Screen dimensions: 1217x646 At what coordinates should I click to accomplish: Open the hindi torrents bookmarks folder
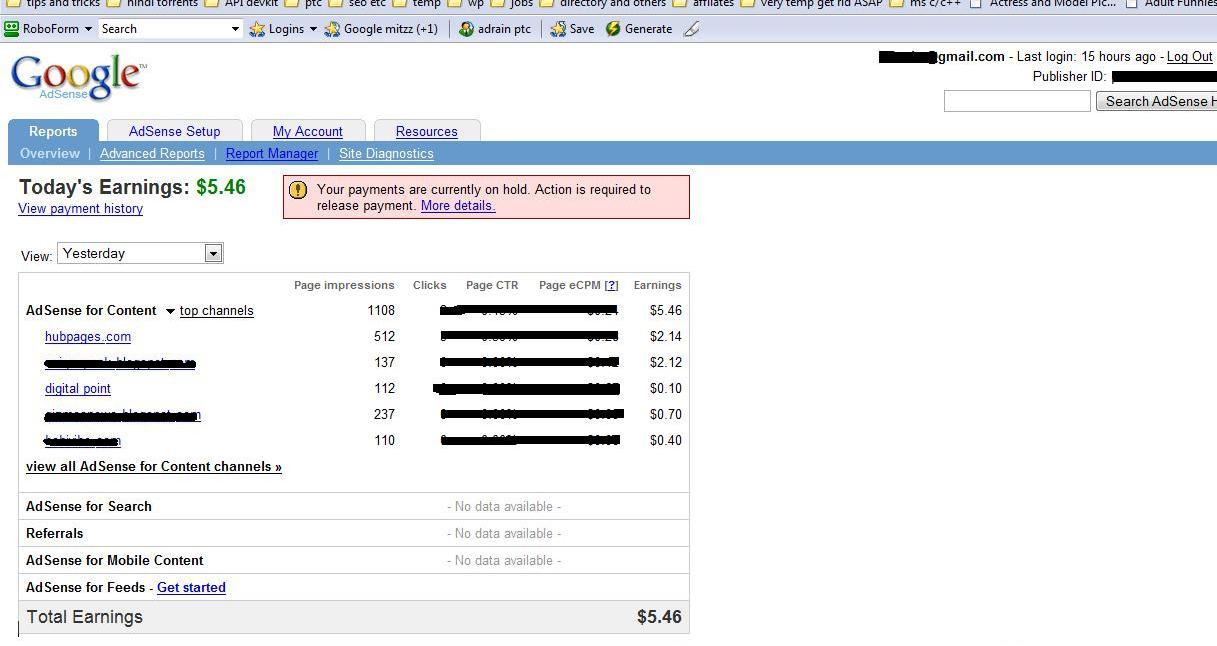(152, 4)
